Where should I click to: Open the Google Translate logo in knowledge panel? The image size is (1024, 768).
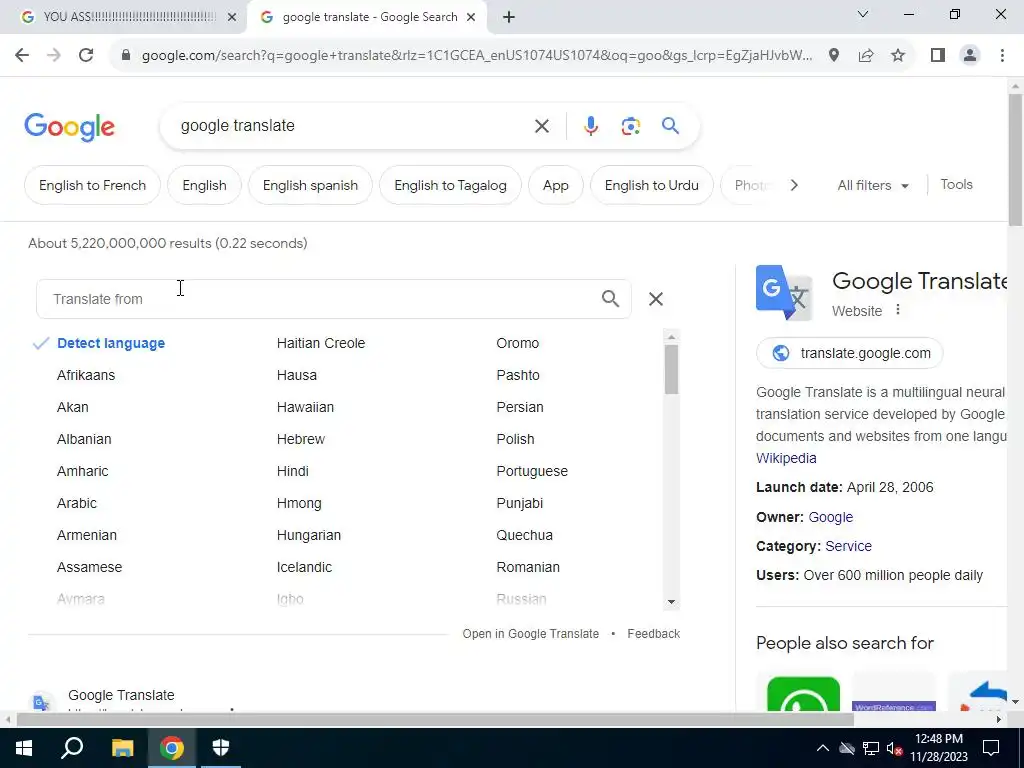pyautogui.click(x=784, y=293)
